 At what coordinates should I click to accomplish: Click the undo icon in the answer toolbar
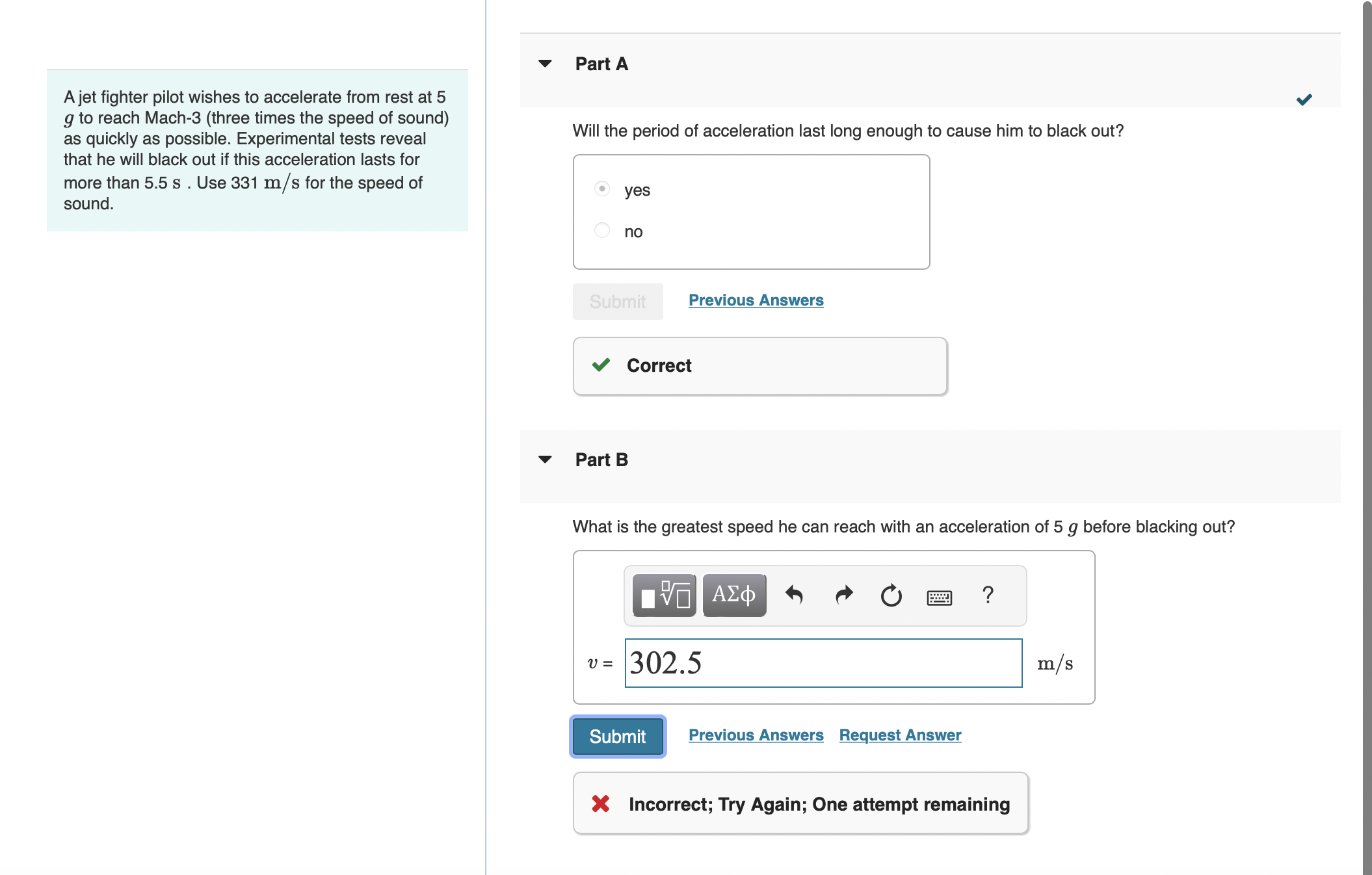click(x=795, y=595)
